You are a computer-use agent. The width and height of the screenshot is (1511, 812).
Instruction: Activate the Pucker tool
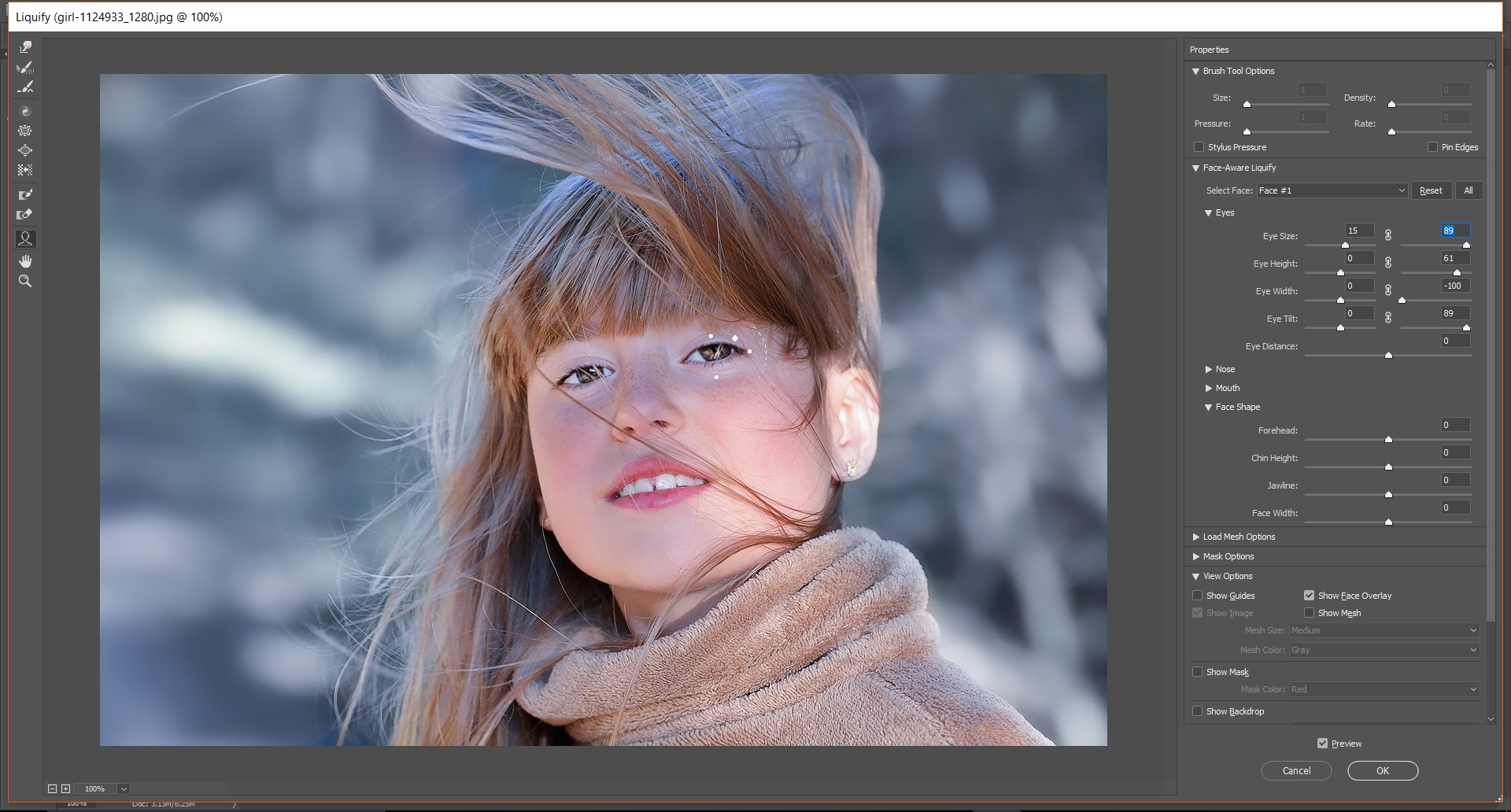[25, 131]
